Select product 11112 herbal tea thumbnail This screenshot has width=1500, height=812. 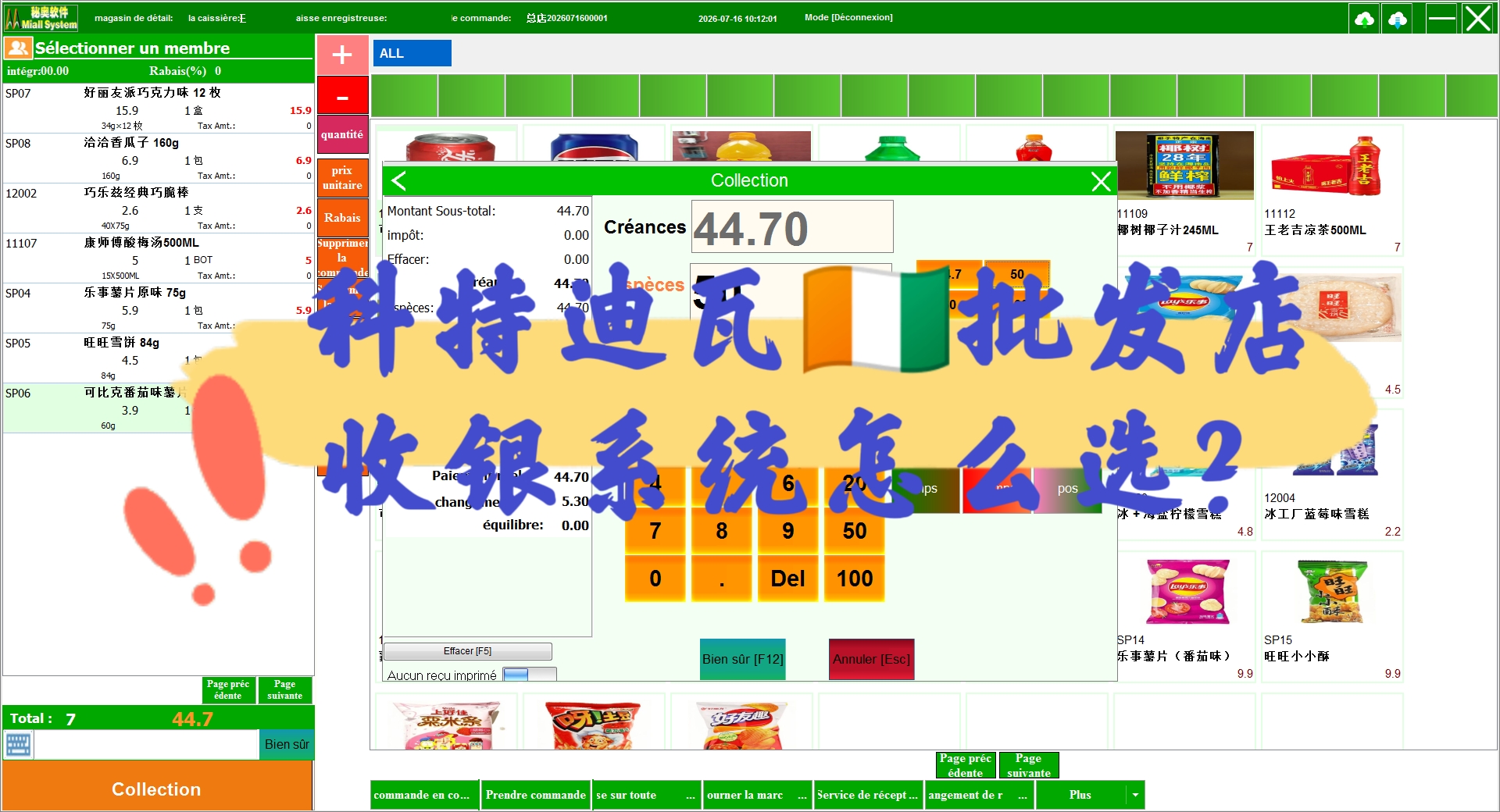tap(1332, 166)
